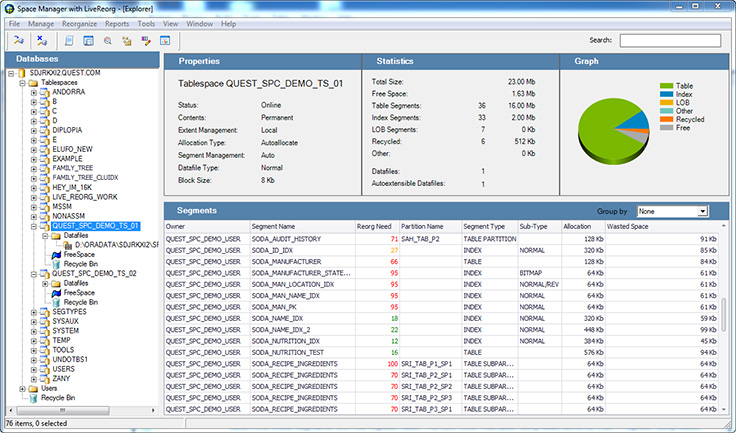The height and width of the screenshot is (433, 736).
Task: Select the FAMILY_TREE_CLUIDX tablespace
Action: pyautogui.click(x=85, y=178)
